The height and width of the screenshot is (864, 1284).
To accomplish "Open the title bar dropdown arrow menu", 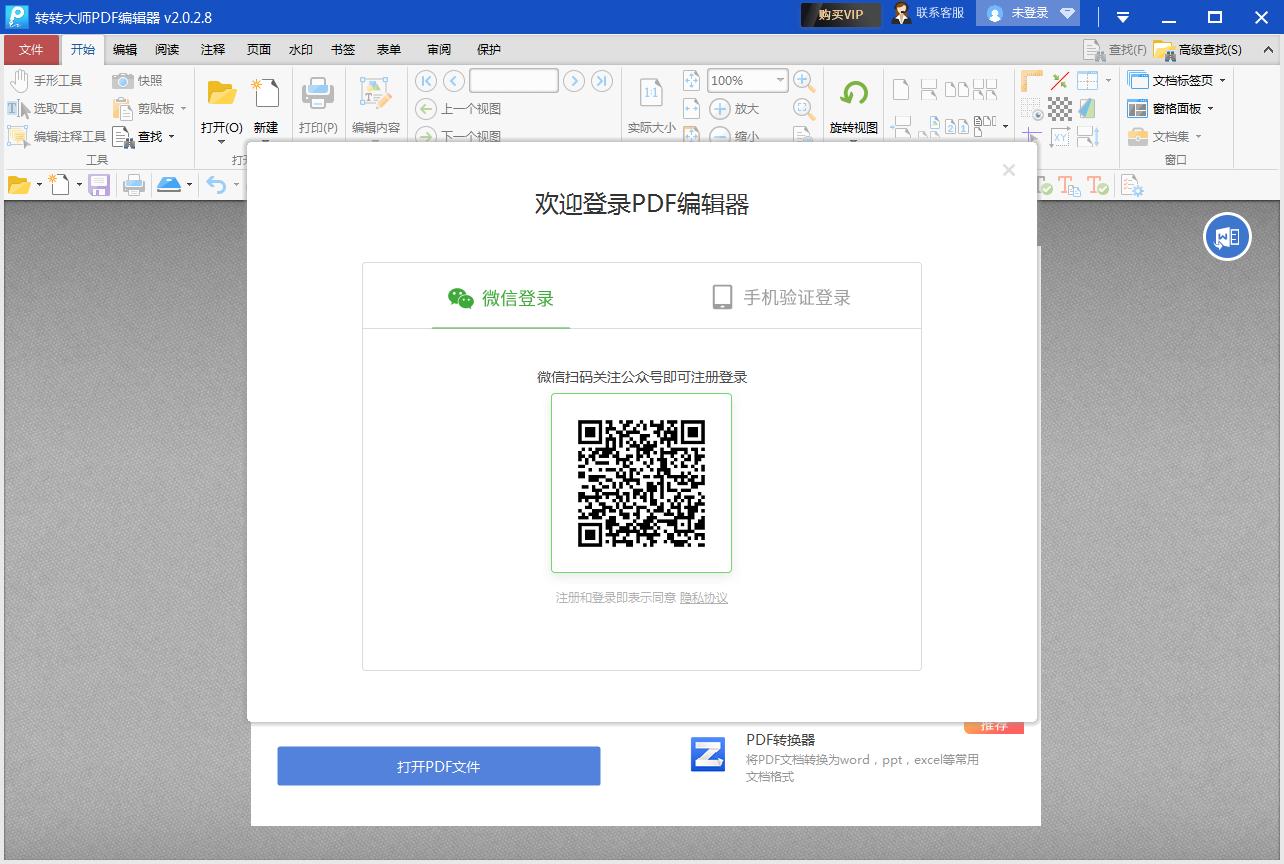I will (x=1123, y=17).
